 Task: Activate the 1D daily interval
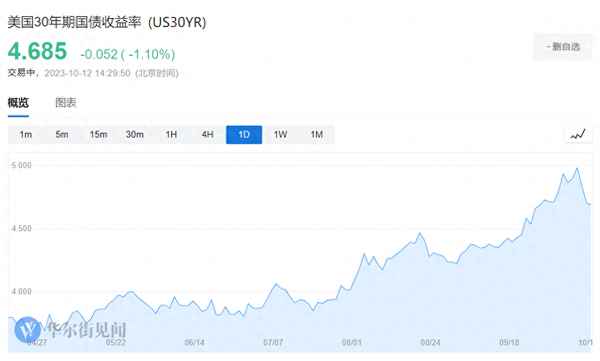pos(244,135)
